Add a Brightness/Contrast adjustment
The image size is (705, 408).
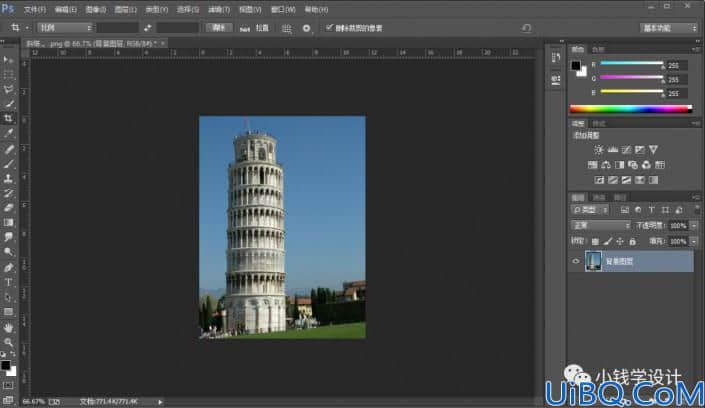(x=598, y=150)
